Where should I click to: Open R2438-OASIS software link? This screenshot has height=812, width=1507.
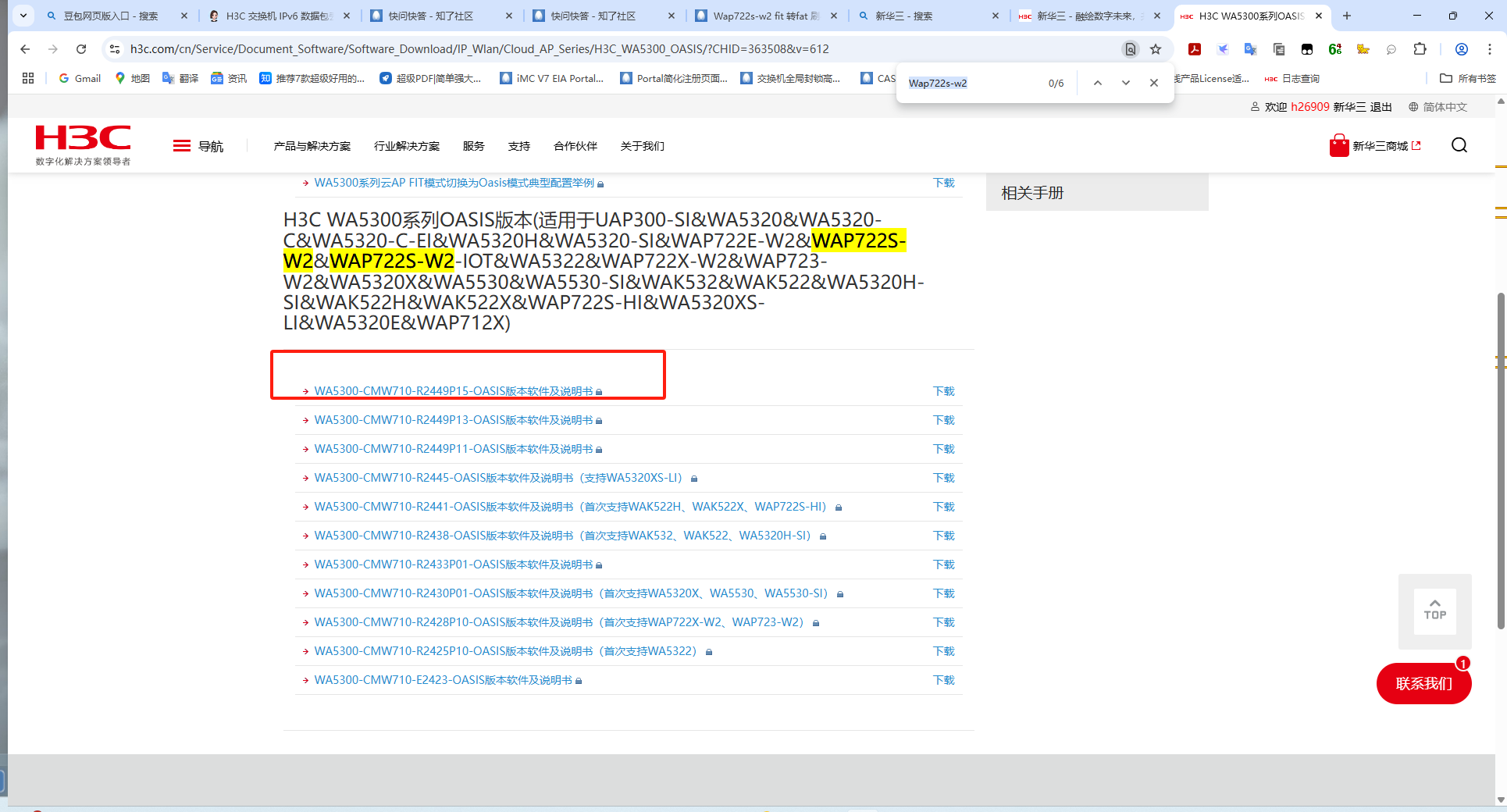(565, 536)
